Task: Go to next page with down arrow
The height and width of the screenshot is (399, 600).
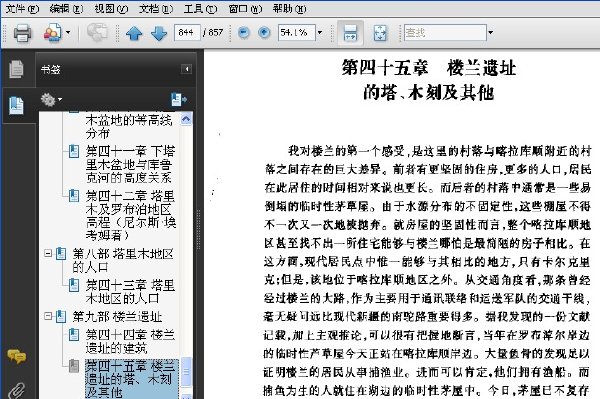Action: click(159, 33)
